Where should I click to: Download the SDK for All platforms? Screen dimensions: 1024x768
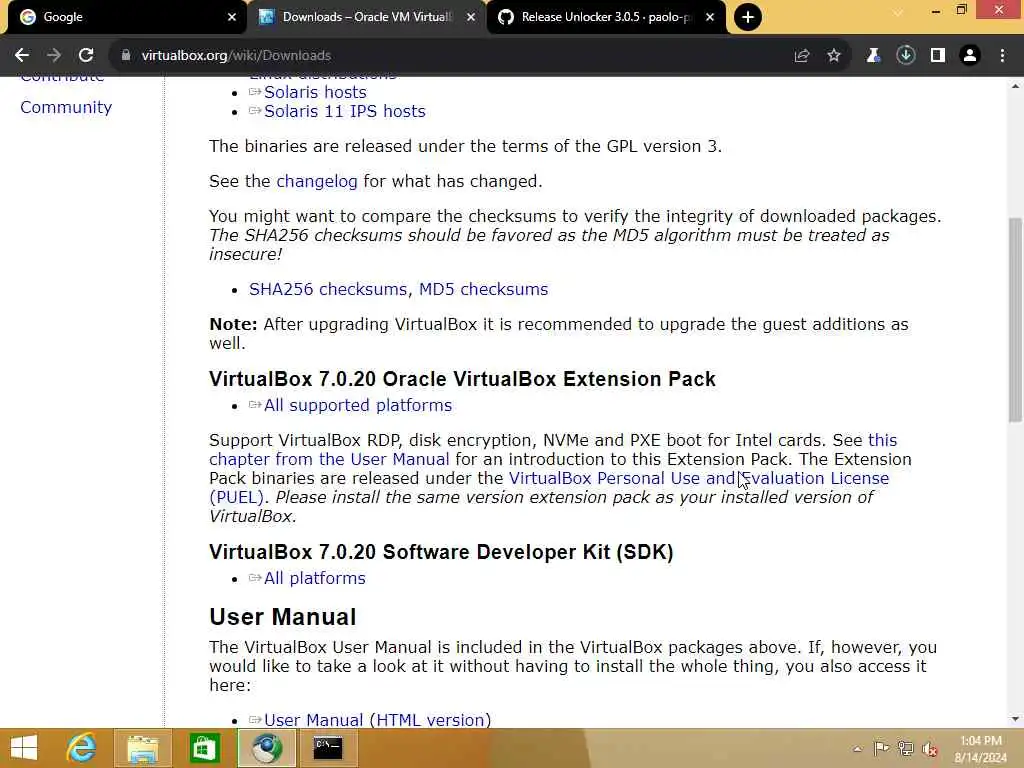point(315,579)
